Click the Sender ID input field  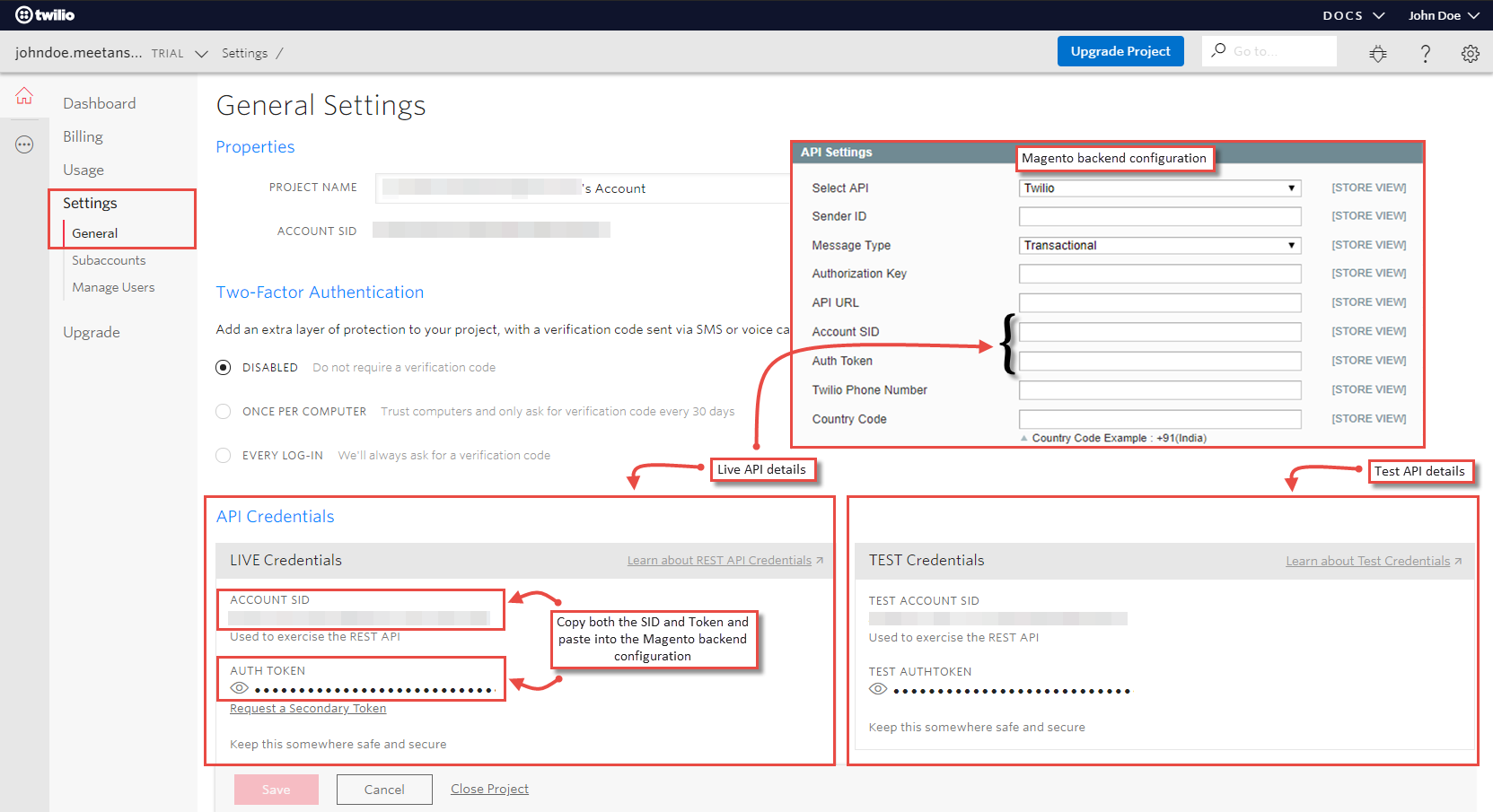[1160, 216]
